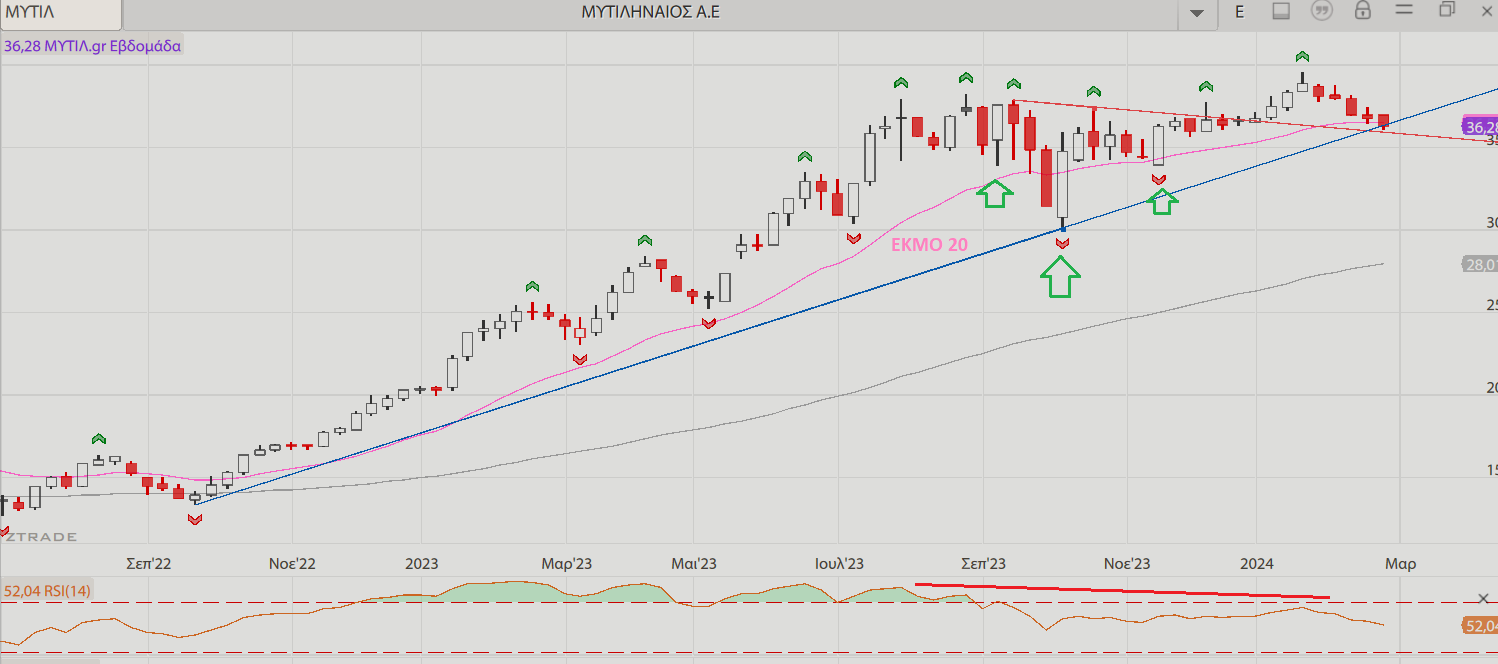Click the Σεπ'23 date axis label
The height and width of the screenshot is (664, 1498).
[985, 564]
